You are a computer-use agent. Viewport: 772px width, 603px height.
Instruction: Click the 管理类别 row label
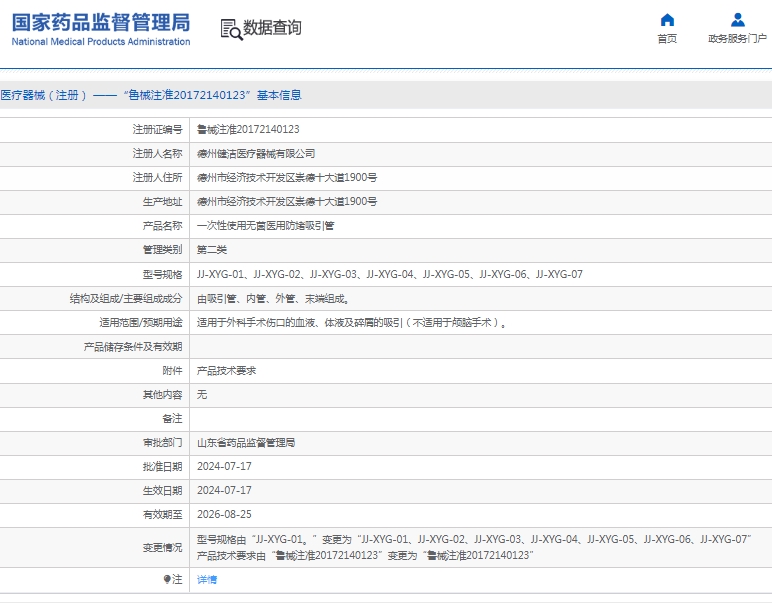click(162, 250)
